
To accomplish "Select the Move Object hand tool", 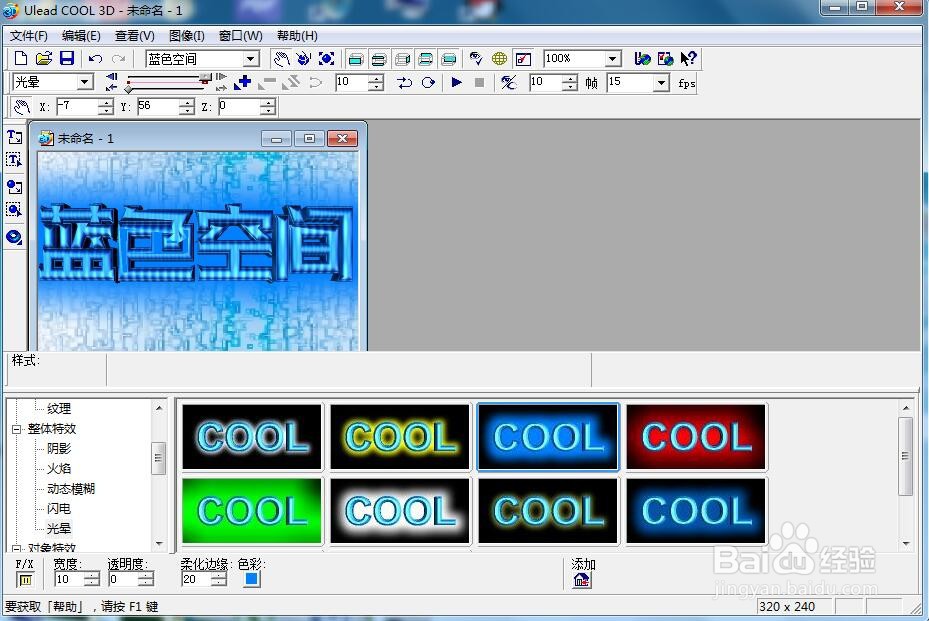I will tap(281, 59).
